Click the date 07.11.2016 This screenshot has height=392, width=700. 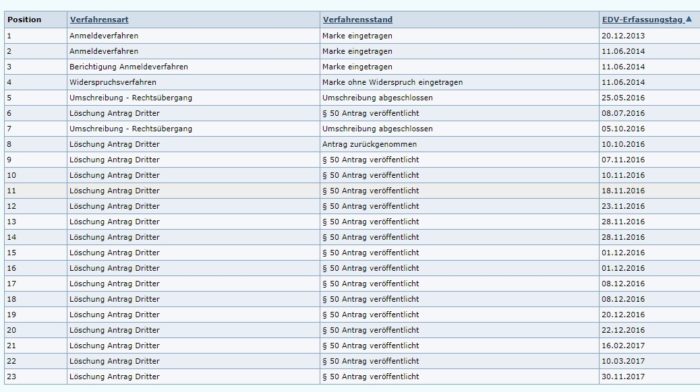(623, 160)
